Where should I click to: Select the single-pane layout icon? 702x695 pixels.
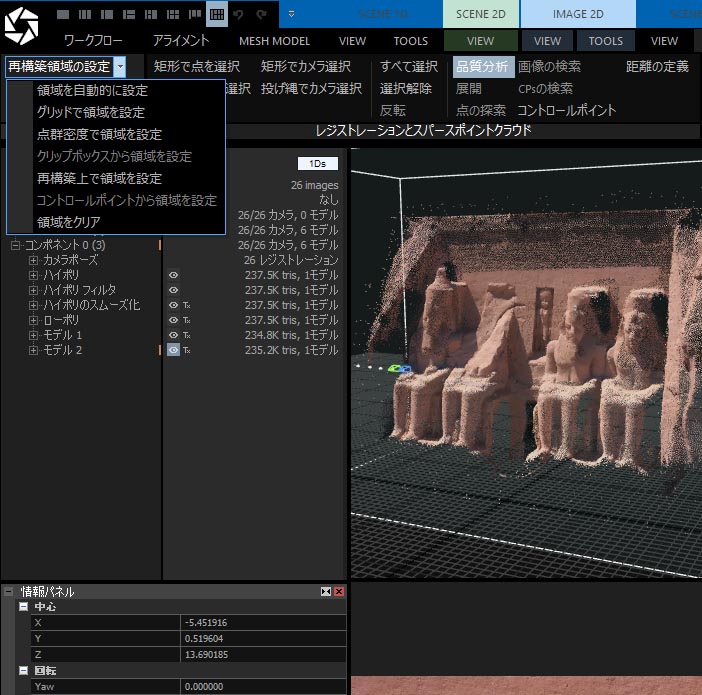coord(63,15)
